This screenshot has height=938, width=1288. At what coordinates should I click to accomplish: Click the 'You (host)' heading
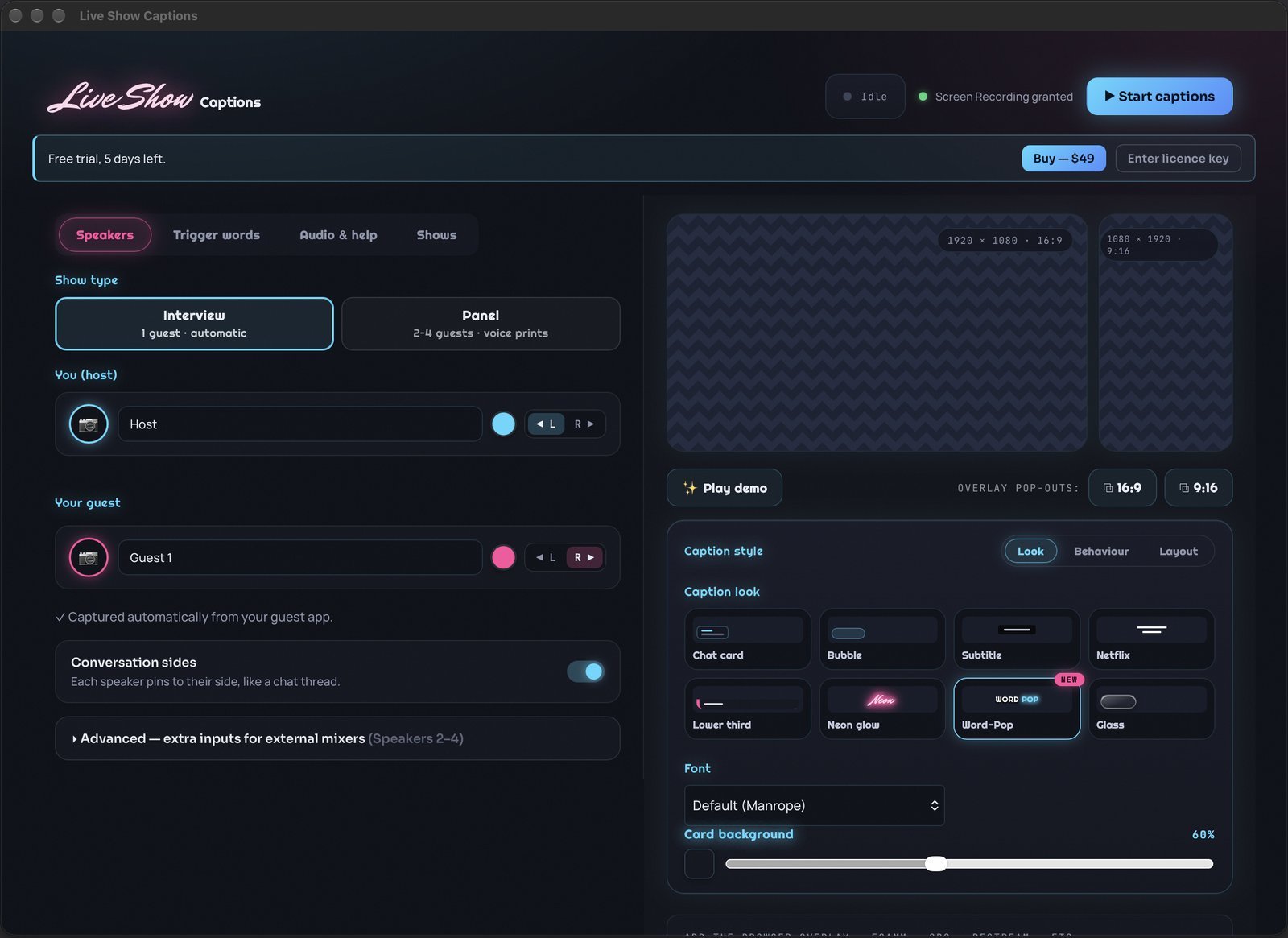(86, 375)
